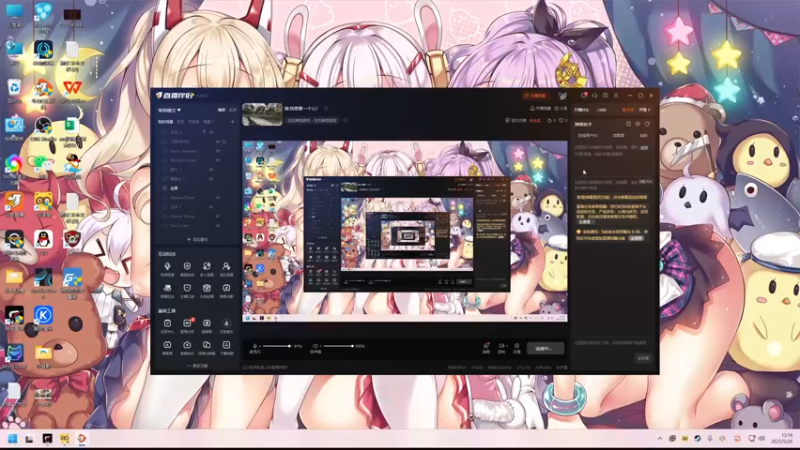Click the live-streaming status button
This screenshot has height=450, width=800.
click(545, 348)
